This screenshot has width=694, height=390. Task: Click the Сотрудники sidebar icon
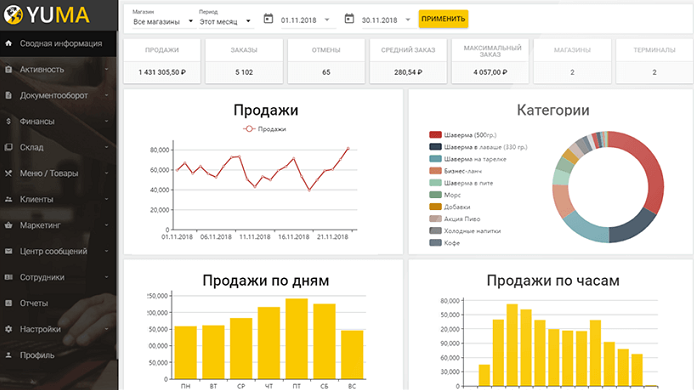pyautogui.click(x=8, y=277)
